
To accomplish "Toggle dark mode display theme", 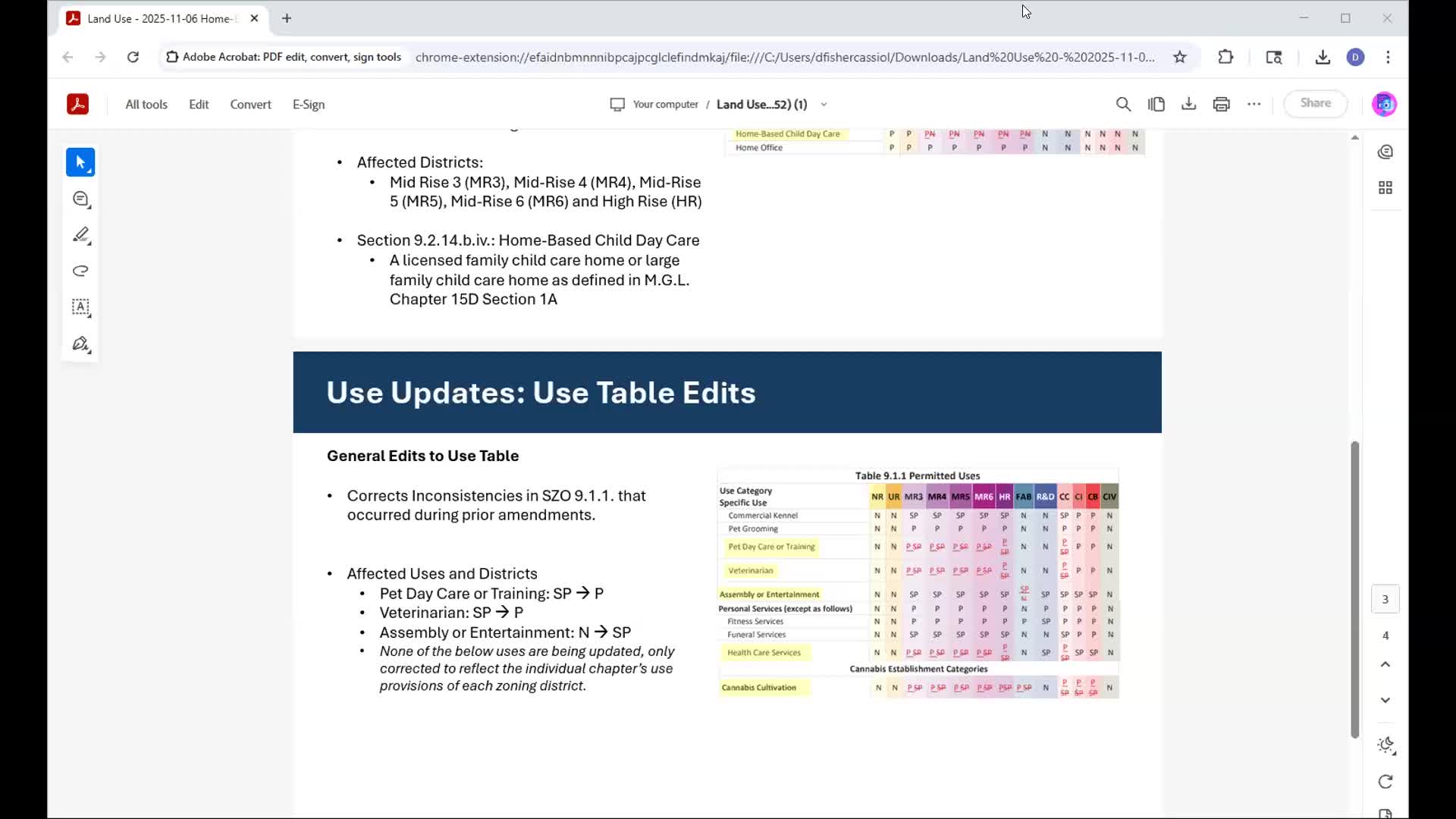I will click(x=1385, y=745).
